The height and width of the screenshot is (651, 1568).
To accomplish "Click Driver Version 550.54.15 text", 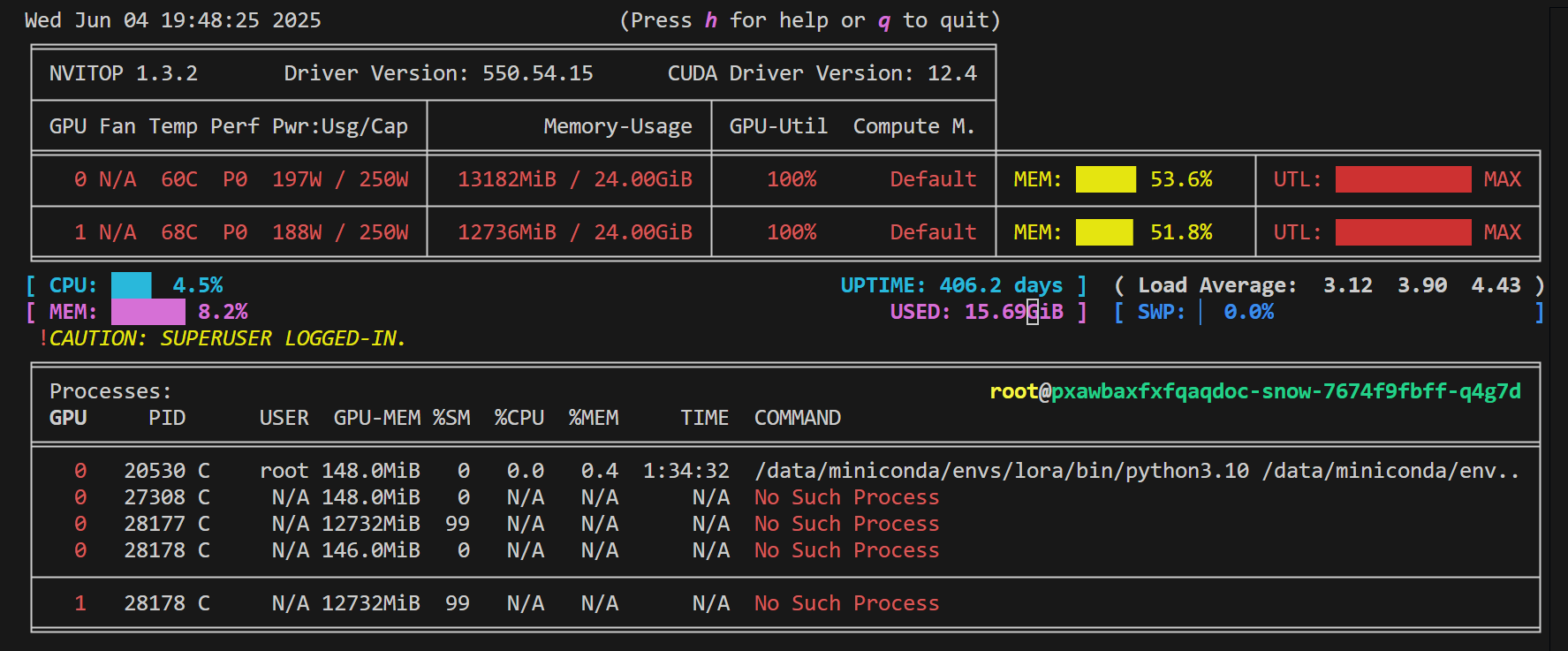I will coord(438,73).
